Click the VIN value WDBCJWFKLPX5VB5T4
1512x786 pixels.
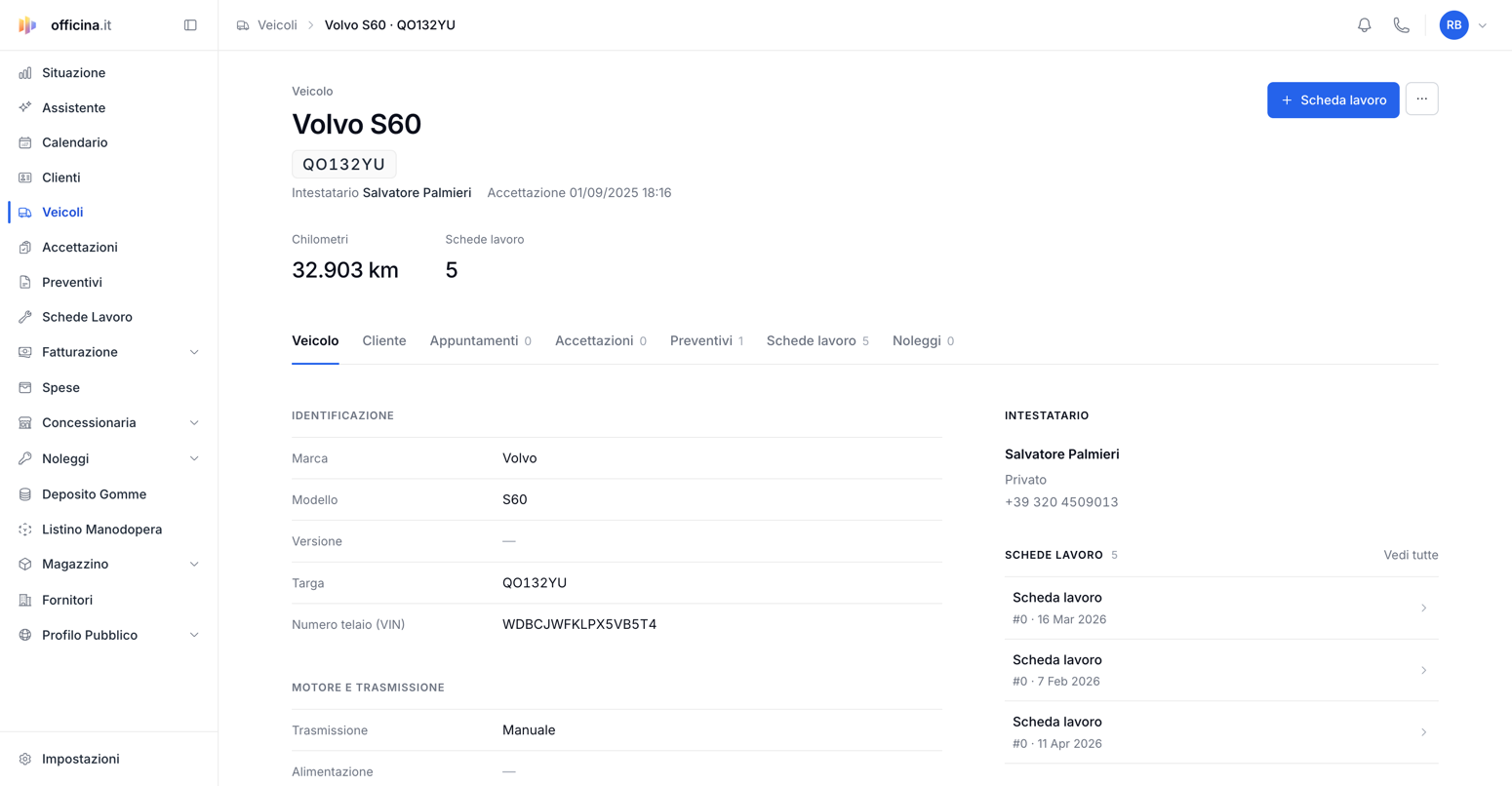click(x=579, y=624)
